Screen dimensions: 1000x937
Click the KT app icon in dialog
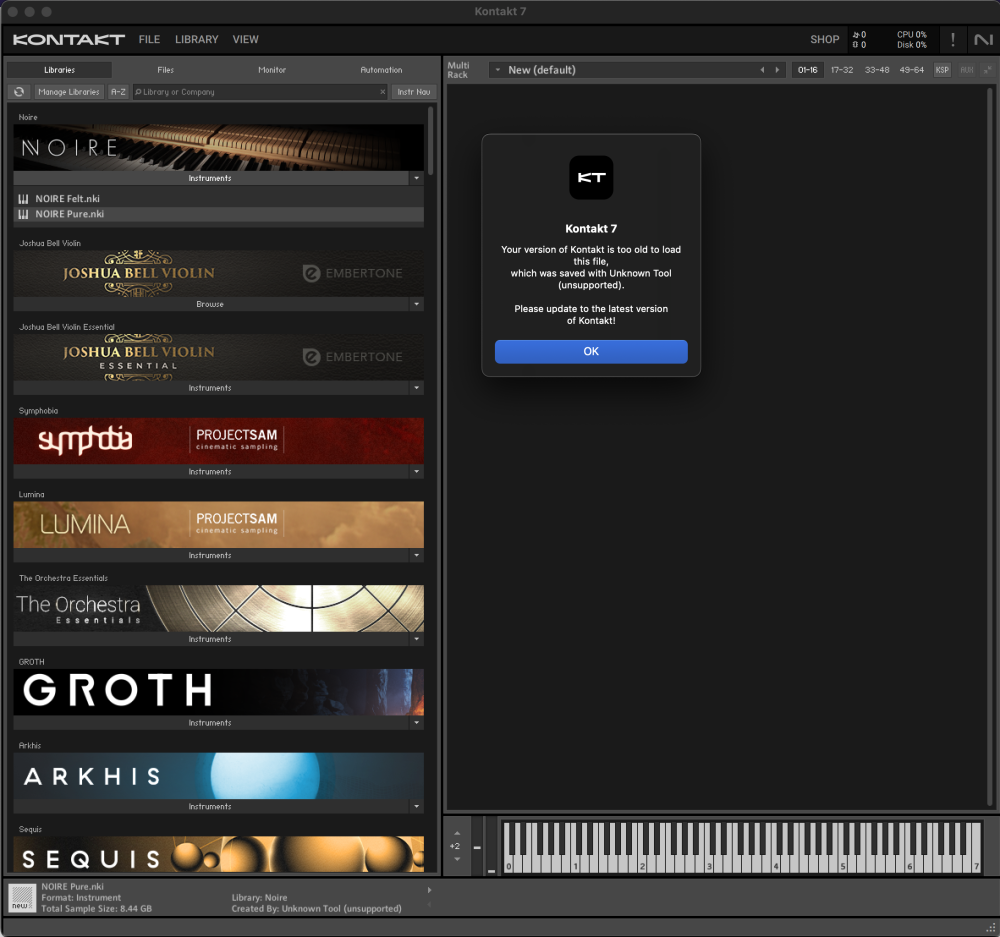591,177
